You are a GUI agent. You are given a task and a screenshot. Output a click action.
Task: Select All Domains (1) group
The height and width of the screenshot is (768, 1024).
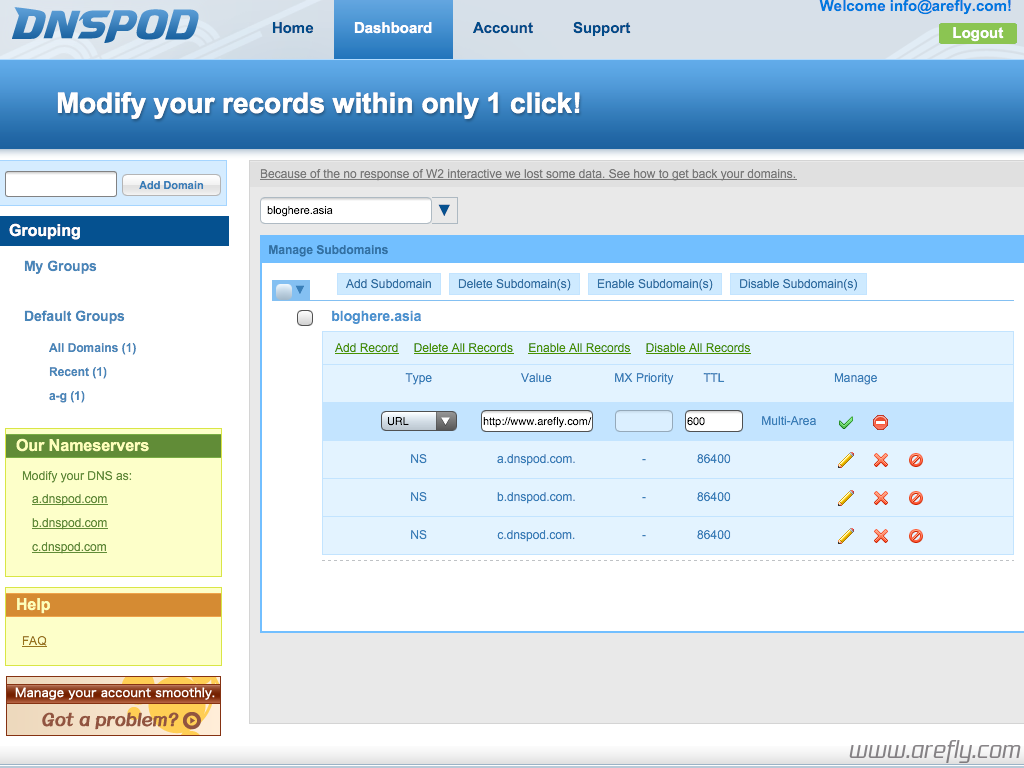(92, 348)
